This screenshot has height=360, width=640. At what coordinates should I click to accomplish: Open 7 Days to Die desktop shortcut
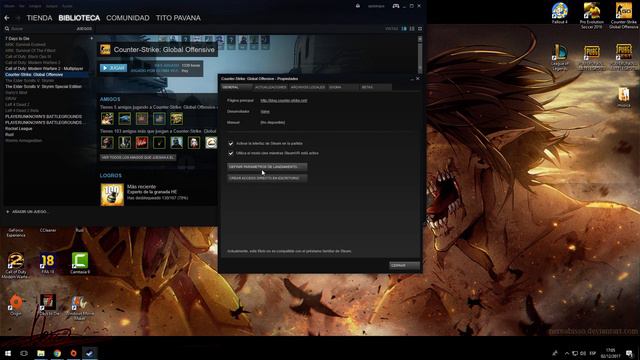[x=48, y=304]
